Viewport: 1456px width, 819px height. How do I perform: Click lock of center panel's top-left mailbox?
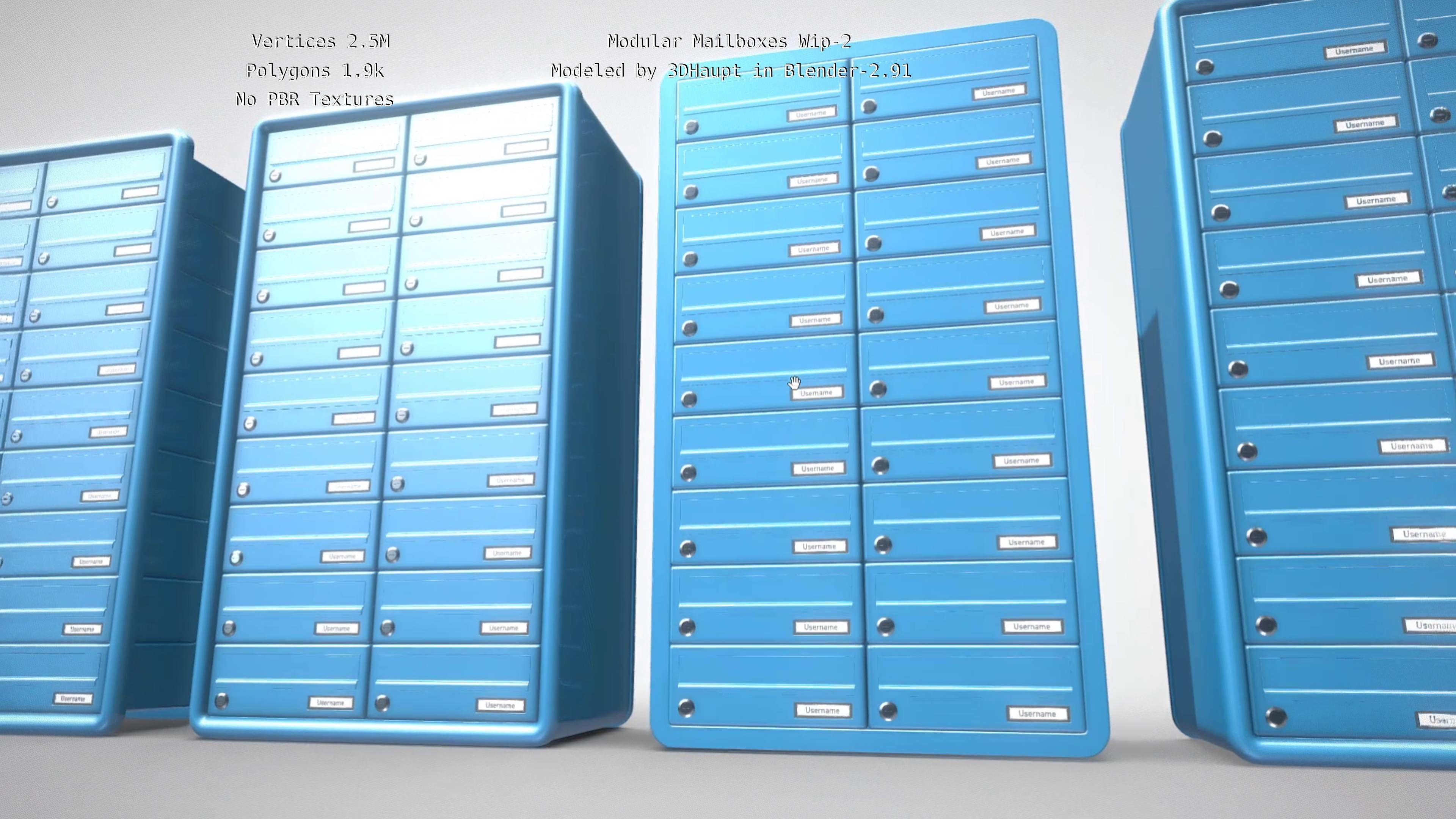pyautogui.click(x=691, y=127)
